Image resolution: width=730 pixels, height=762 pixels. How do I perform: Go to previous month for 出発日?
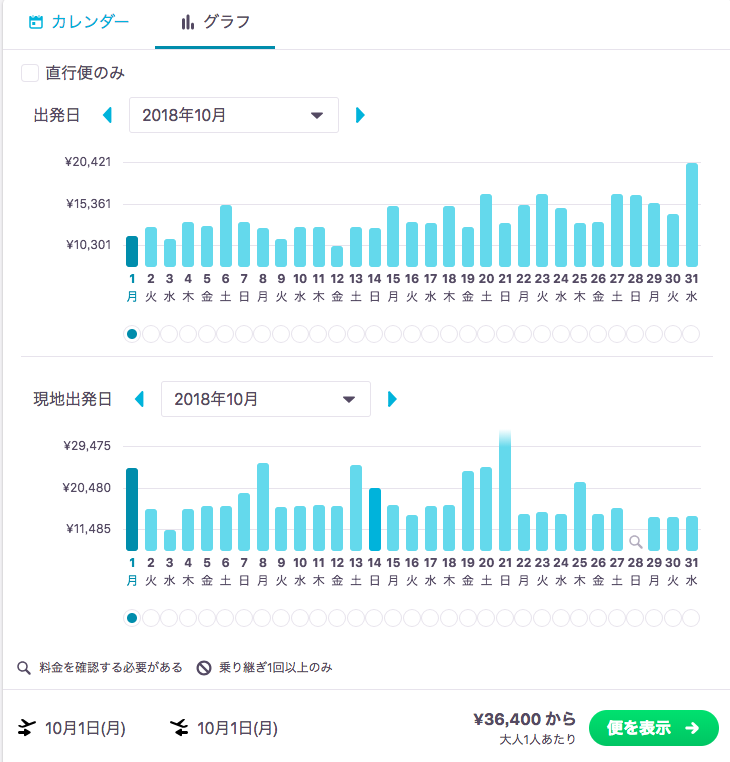pyautogui.click(x=108, y=115)
